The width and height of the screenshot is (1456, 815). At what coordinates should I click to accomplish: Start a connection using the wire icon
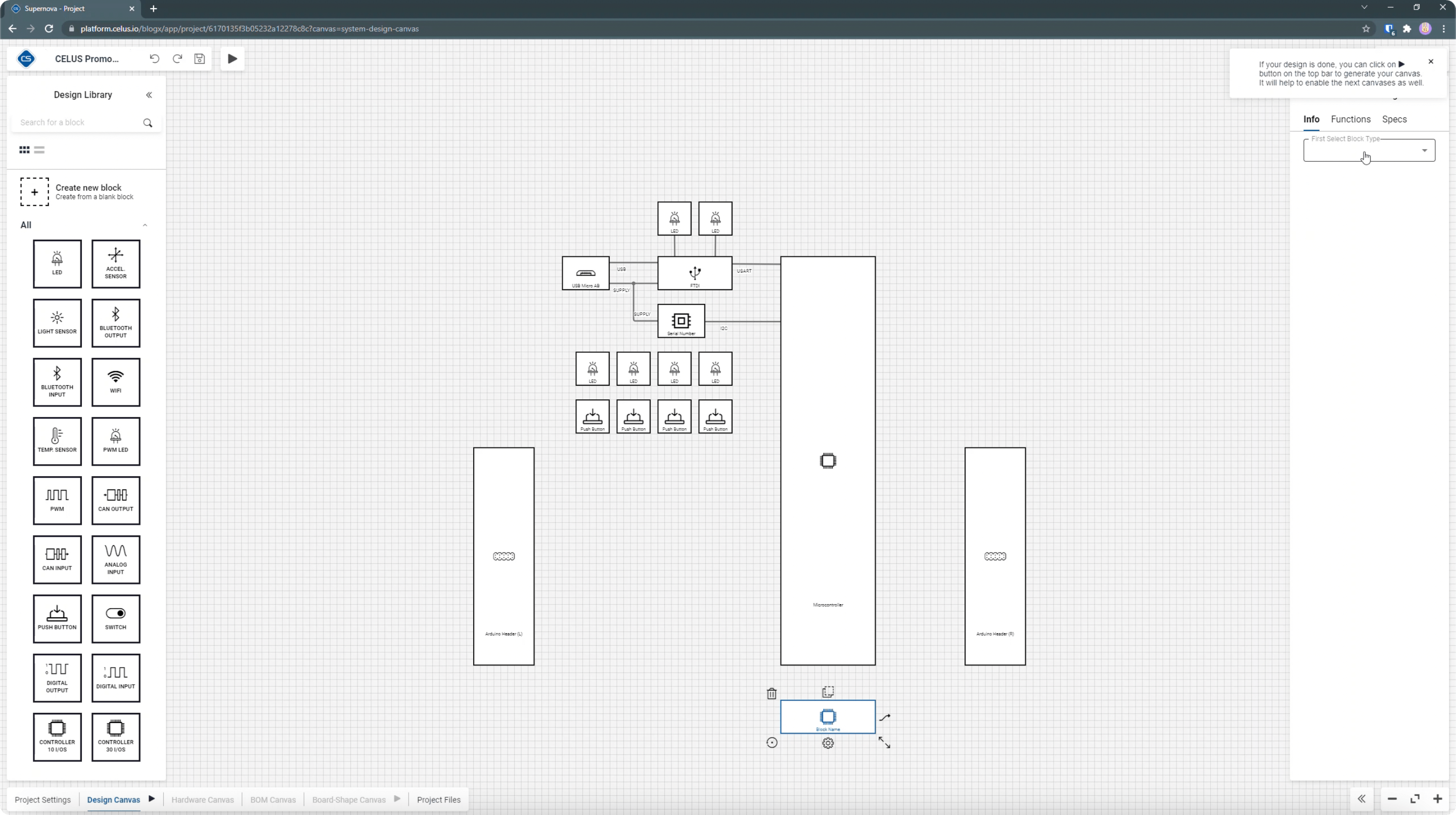point(885,718)
